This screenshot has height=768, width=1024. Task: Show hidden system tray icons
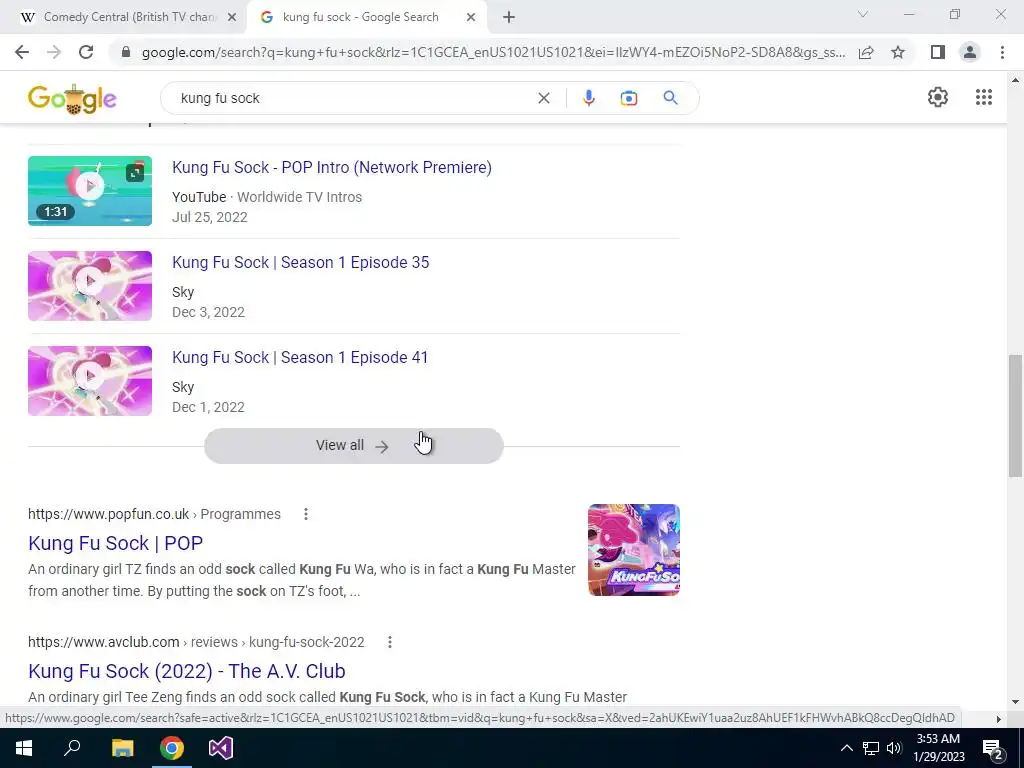point(846,748)
